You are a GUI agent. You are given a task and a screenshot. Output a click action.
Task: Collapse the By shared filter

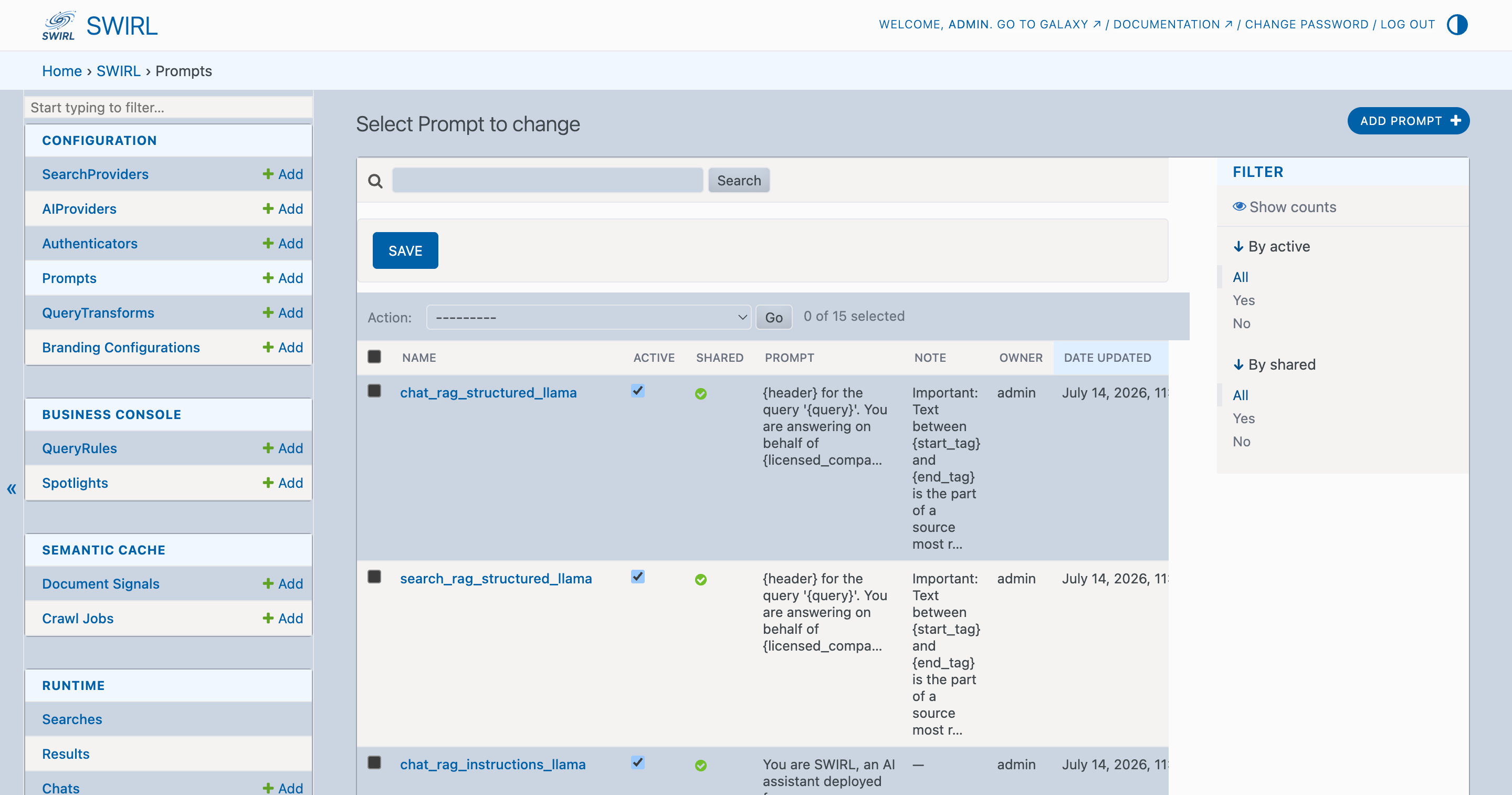coord(1274,364)
